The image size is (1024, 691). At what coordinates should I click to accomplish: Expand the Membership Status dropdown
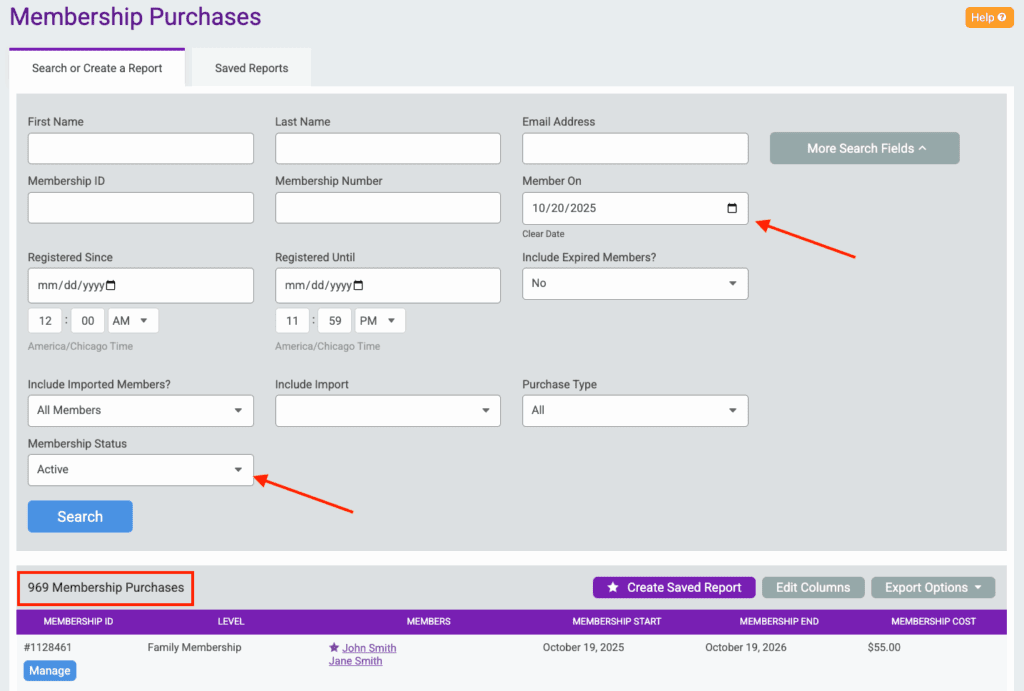tap(140, 469)
